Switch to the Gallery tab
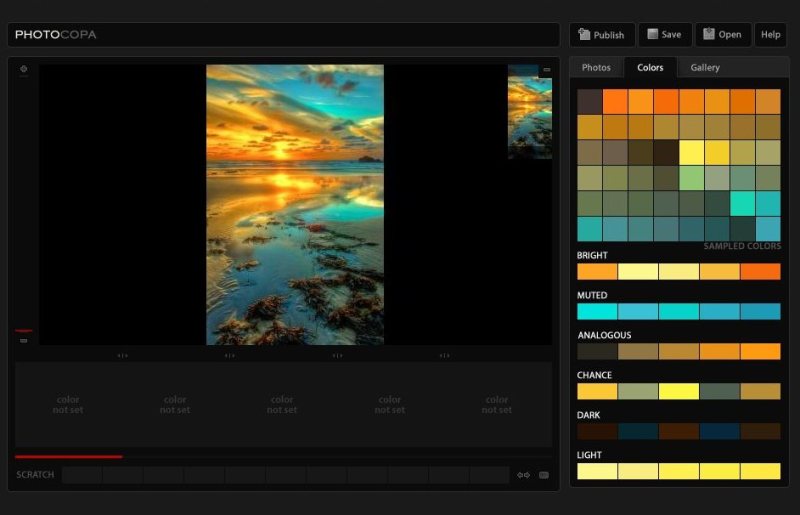800x515 pixels. (x=704, y=68)
